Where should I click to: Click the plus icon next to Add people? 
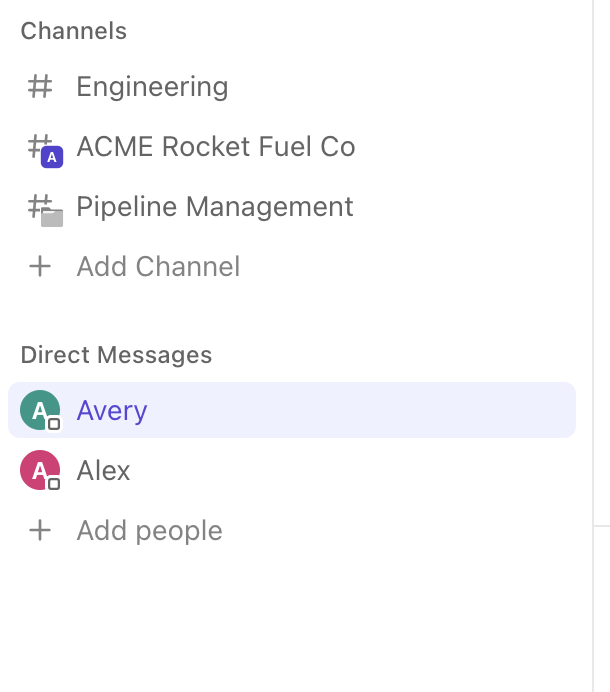click(x=40, y=530)
